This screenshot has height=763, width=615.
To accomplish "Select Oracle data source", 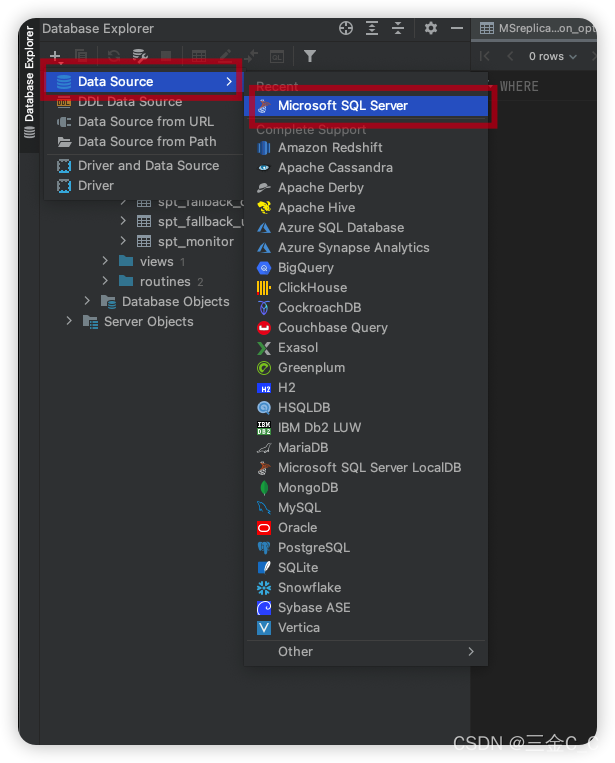I will 366,527.
